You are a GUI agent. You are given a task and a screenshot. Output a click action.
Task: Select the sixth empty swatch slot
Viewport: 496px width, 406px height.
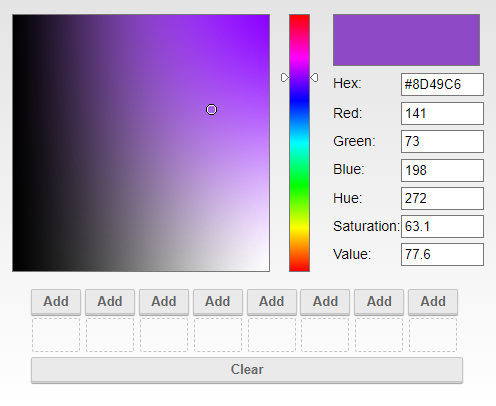(x=325, y=335)
